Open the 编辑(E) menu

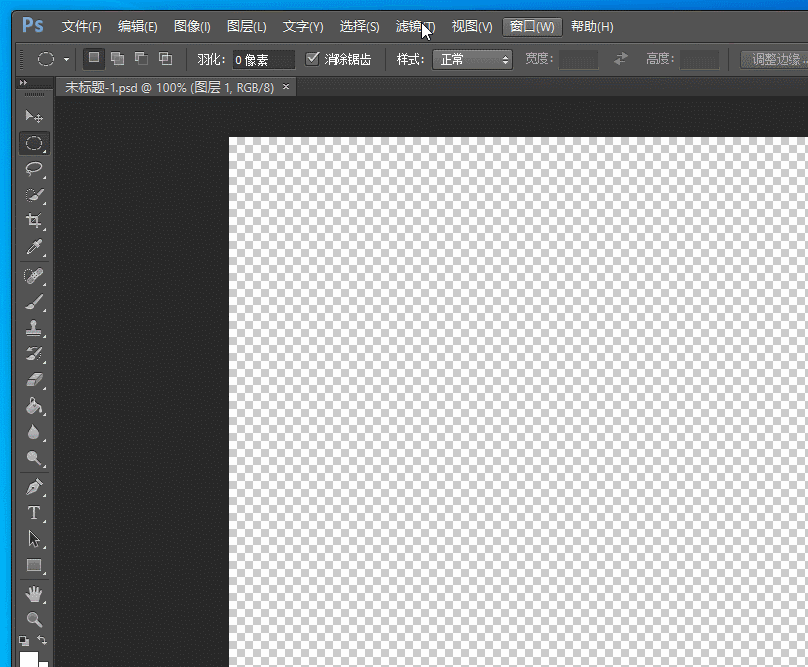pyautogui.click(x=138, y=26)
